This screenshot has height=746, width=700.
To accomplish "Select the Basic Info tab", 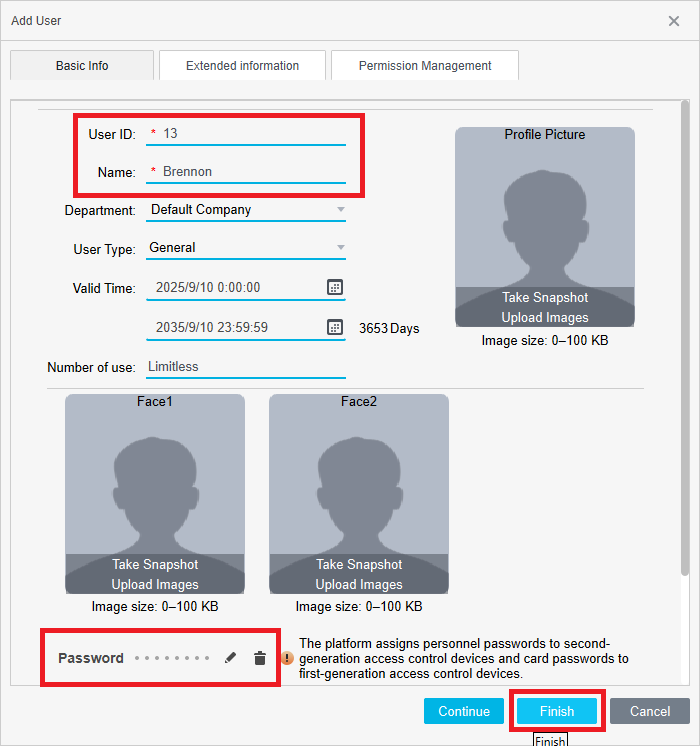I will coord(82,66).
